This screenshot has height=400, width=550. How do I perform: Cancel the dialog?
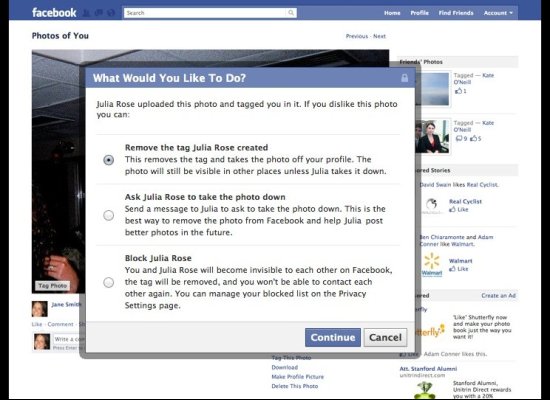click(385, 338)
